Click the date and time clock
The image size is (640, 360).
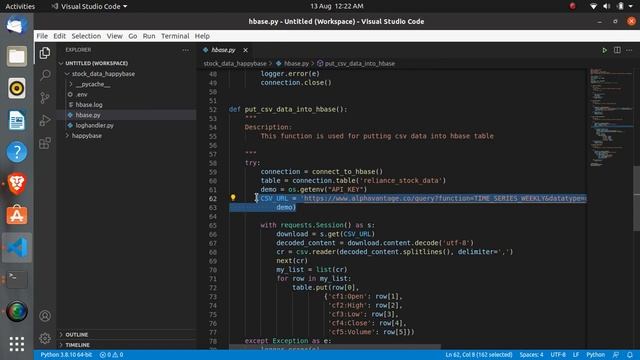pos(337,6)
